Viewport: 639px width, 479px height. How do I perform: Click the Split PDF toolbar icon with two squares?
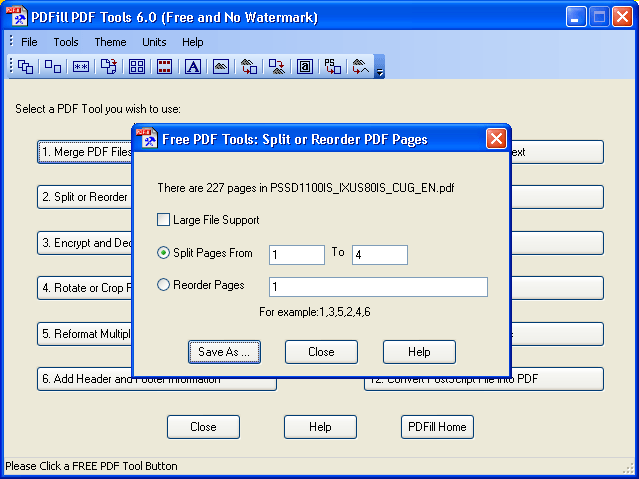pyautogui.click(x=53, y=66)
